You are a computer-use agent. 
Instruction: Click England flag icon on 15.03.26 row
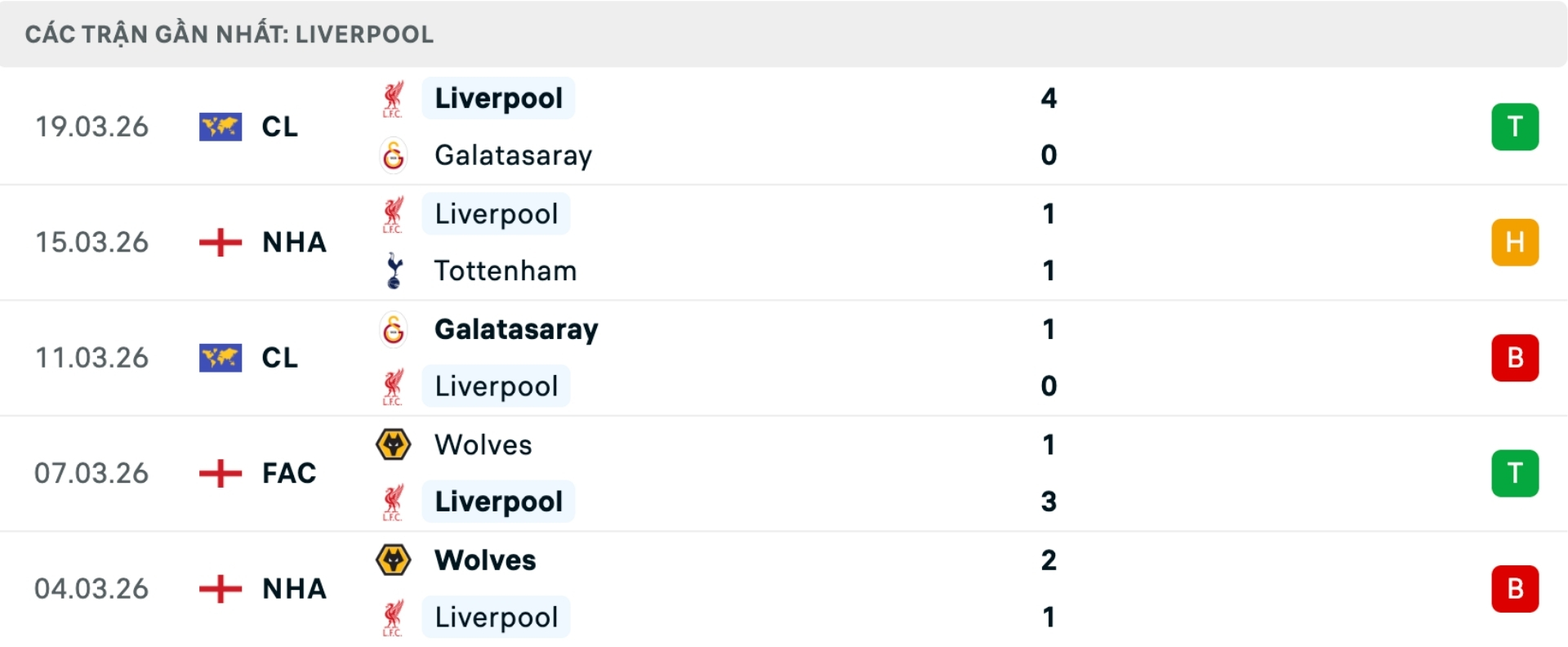coord(220,243)
